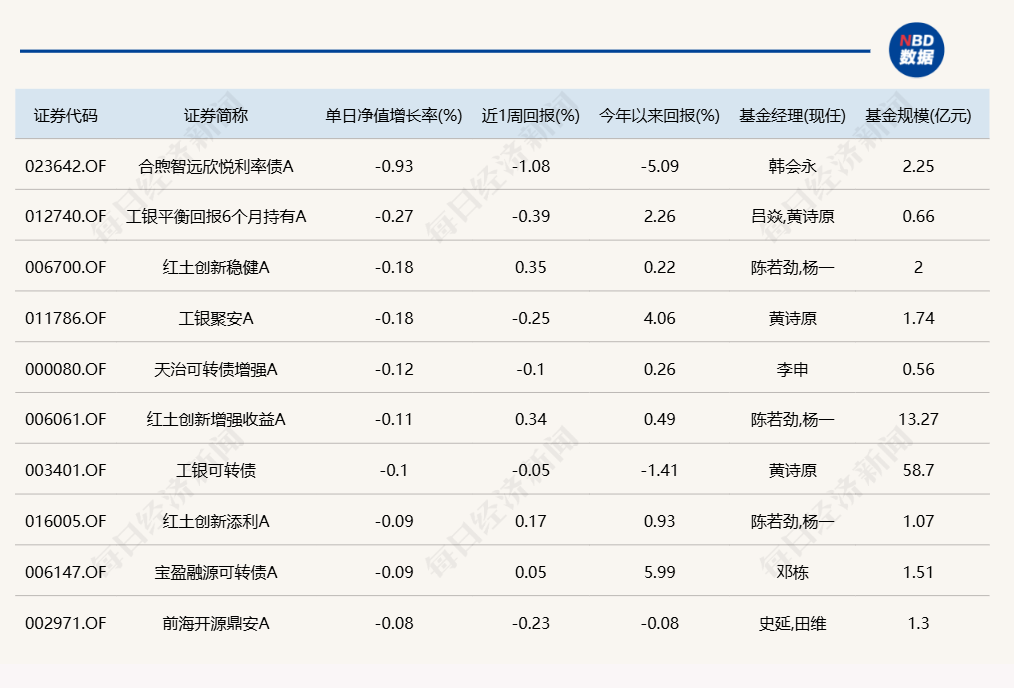
Task: Click year-to-date return 4.06
Action: [x=660, y=318]
